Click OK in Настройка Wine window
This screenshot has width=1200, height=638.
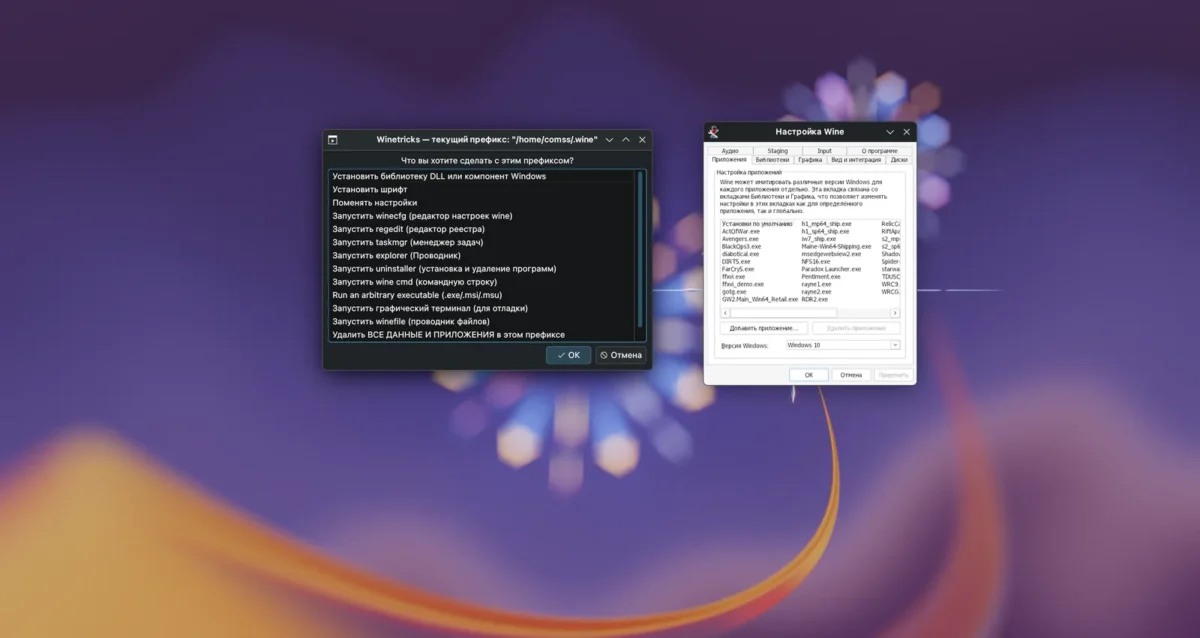pyautogui.click(x=808, y=375)
